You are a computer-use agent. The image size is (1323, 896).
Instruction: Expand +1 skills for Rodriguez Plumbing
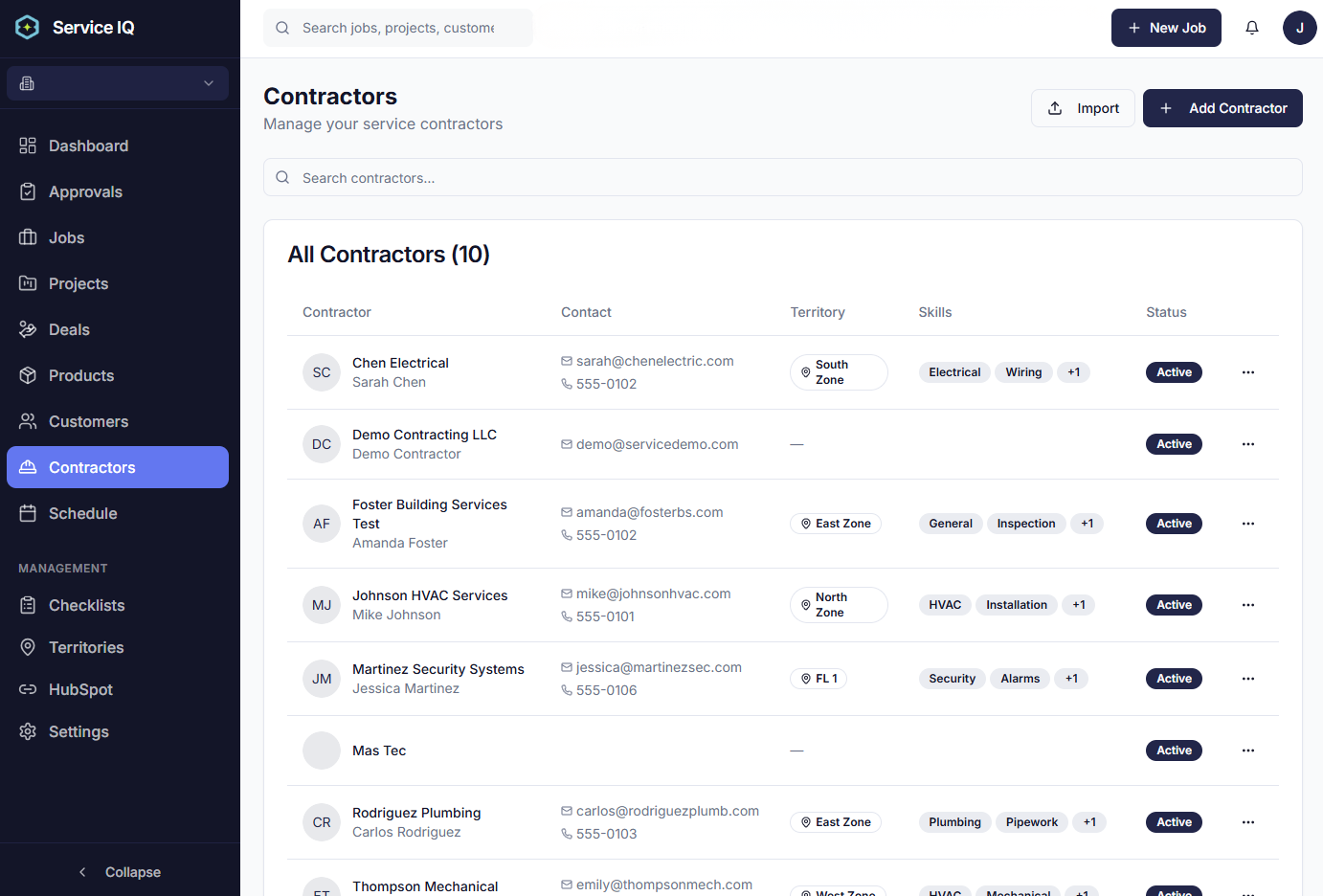pos(1089,822)
